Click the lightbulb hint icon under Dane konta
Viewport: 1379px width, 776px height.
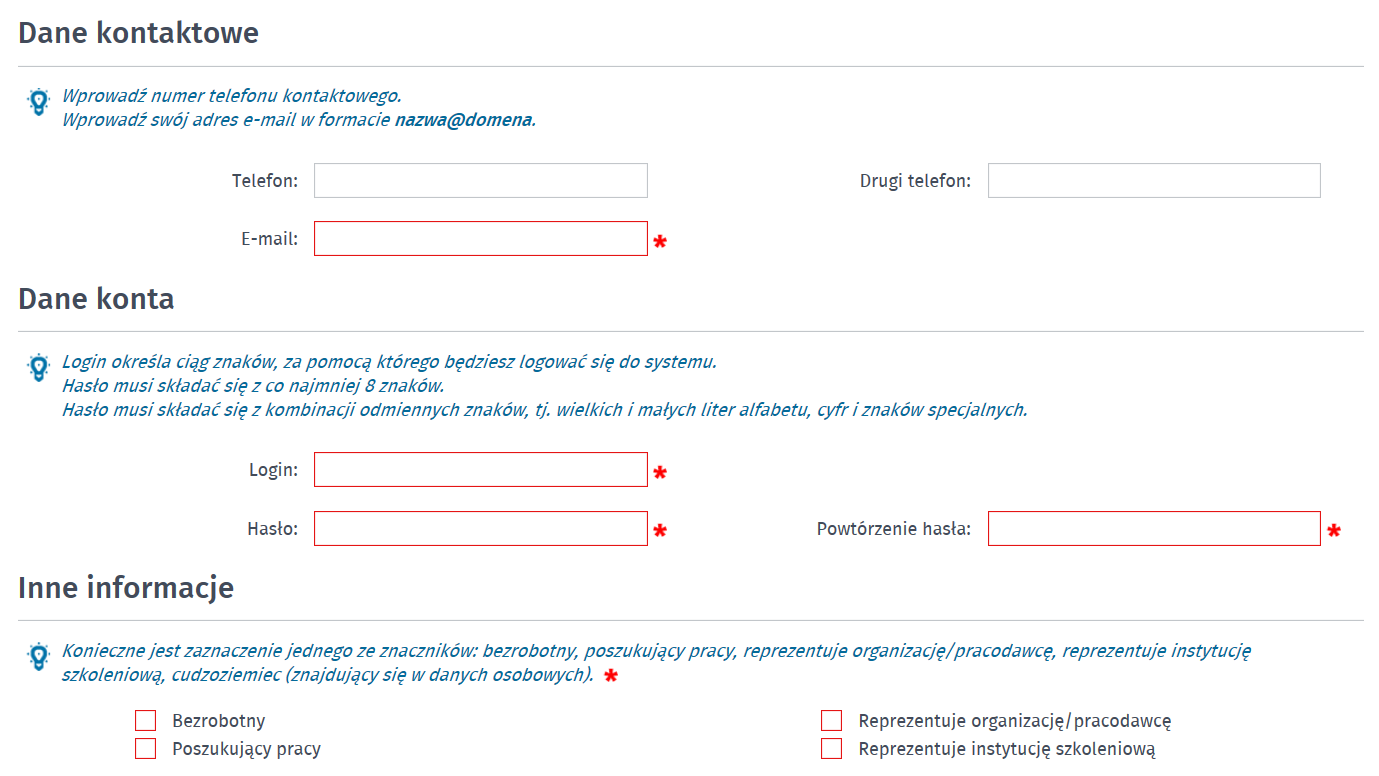[x=38, y=367]
